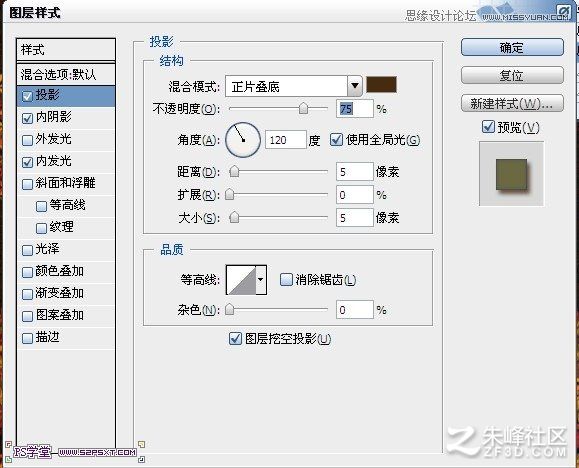Click 新建样式 new style button
The image size is (579, 468).
point(512,103)
